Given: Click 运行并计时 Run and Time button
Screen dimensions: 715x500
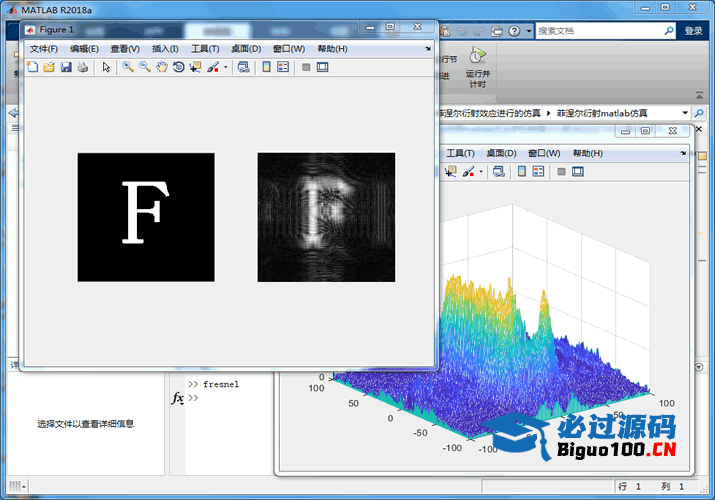Looking at the screenshot, I should pos(477,67).
